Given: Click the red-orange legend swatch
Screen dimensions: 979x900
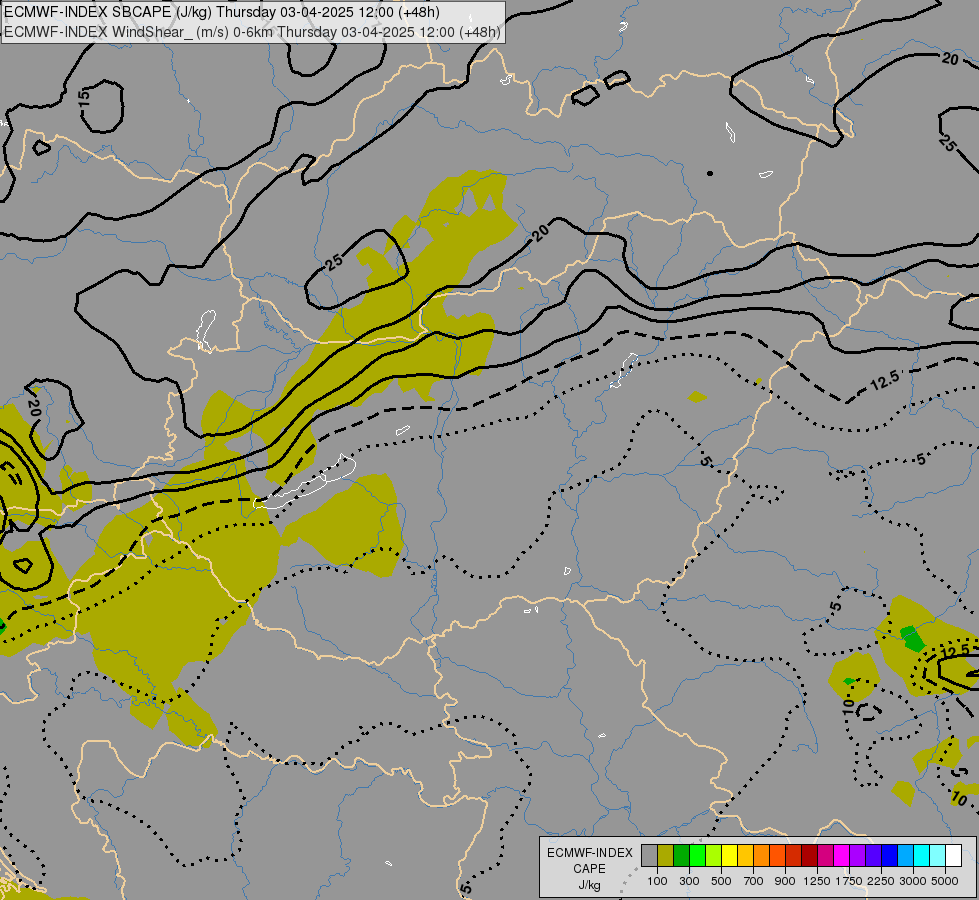Looking at the screenshot, I should [777, 856].
